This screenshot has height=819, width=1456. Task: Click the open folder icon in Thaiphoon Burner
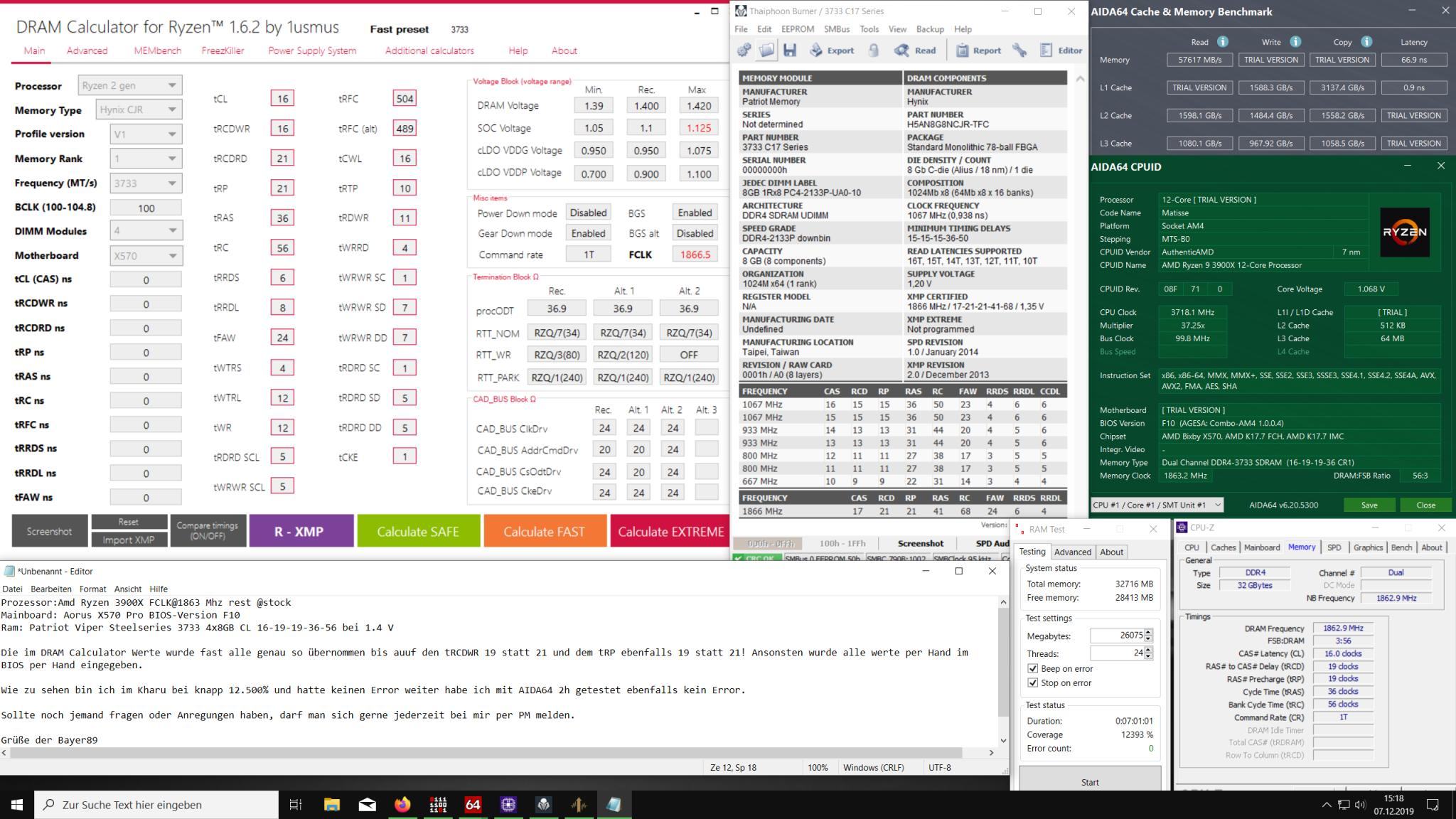point(766,50)
